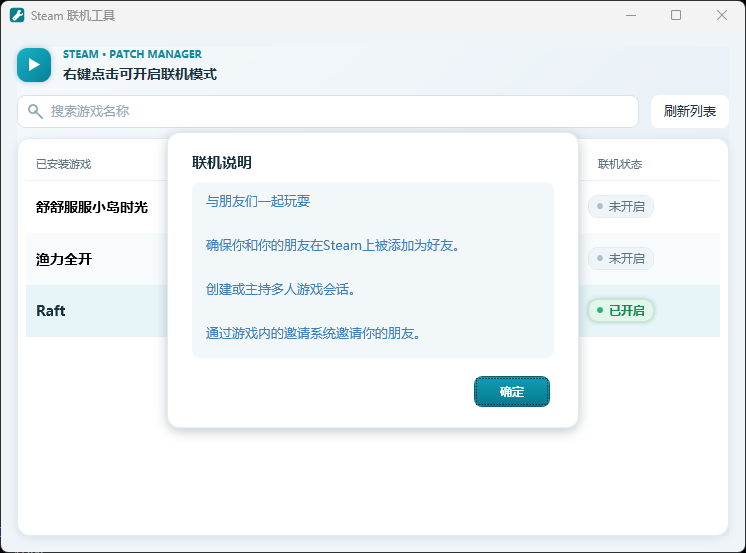Click the Steam 联机工具 title bar wrench icon
The image size is (746, 553).
coord(17,15)
